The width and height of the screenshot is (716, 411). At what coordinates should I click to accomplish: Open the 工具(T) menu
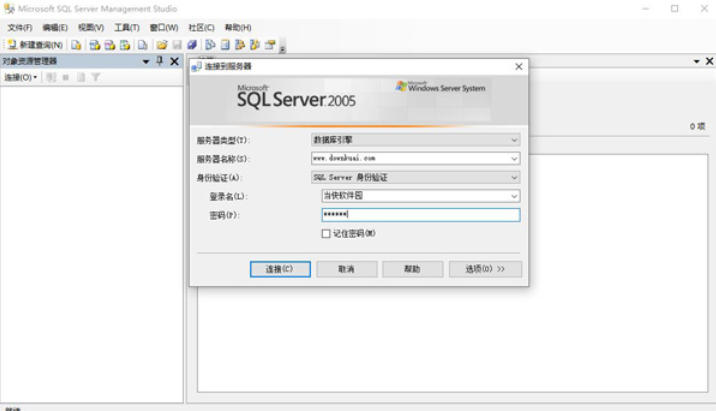[126, 28]
